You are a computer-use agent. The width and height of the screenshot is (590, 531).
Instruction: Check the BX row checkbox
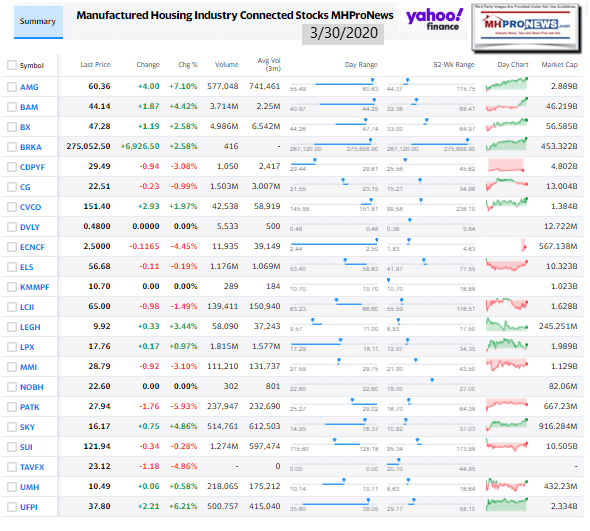click(x=12, y=127)
